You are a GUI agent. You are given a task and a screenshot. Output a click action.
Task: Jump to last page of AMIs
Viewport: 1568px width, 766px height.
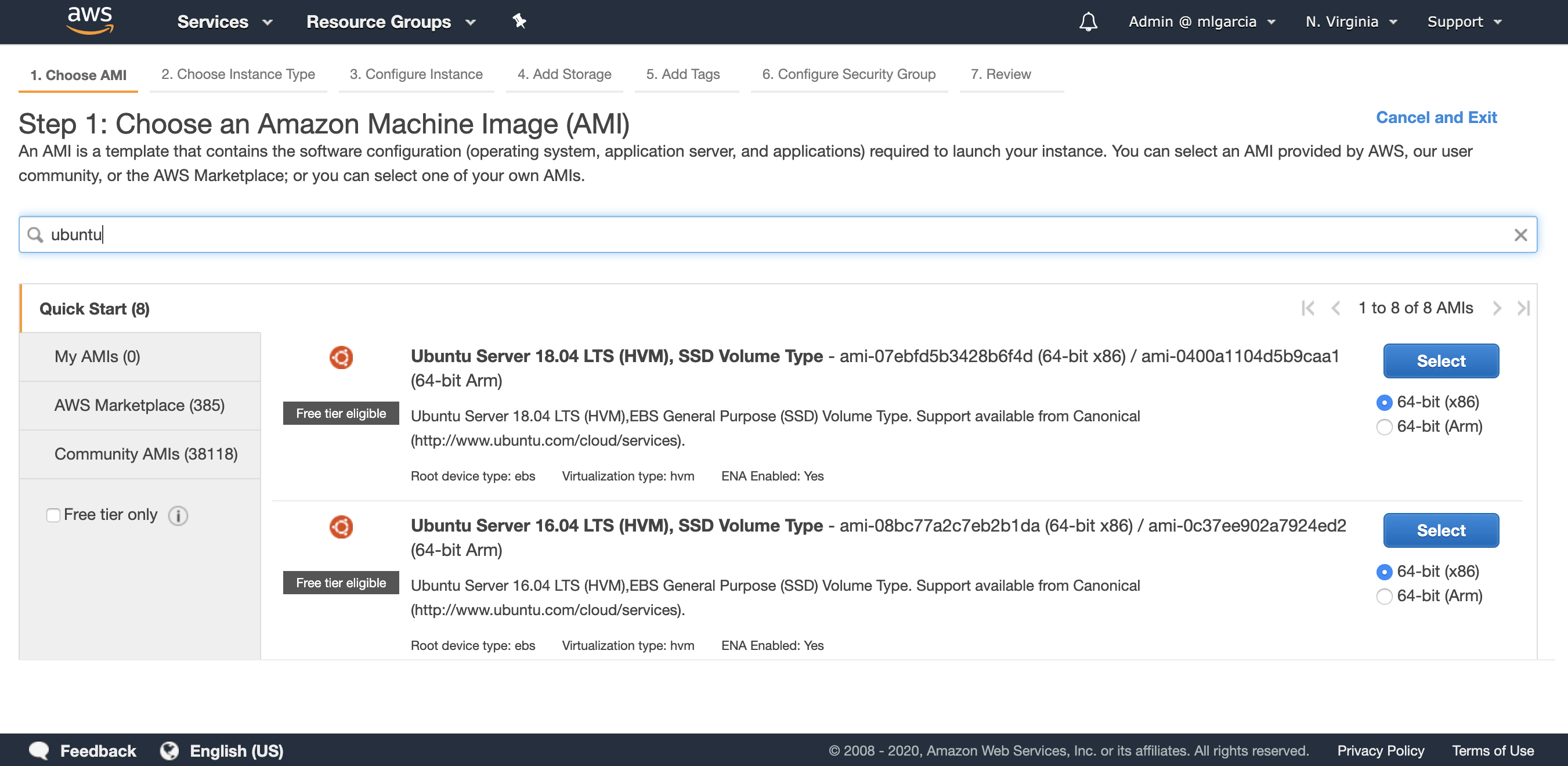click(1523, 308)
